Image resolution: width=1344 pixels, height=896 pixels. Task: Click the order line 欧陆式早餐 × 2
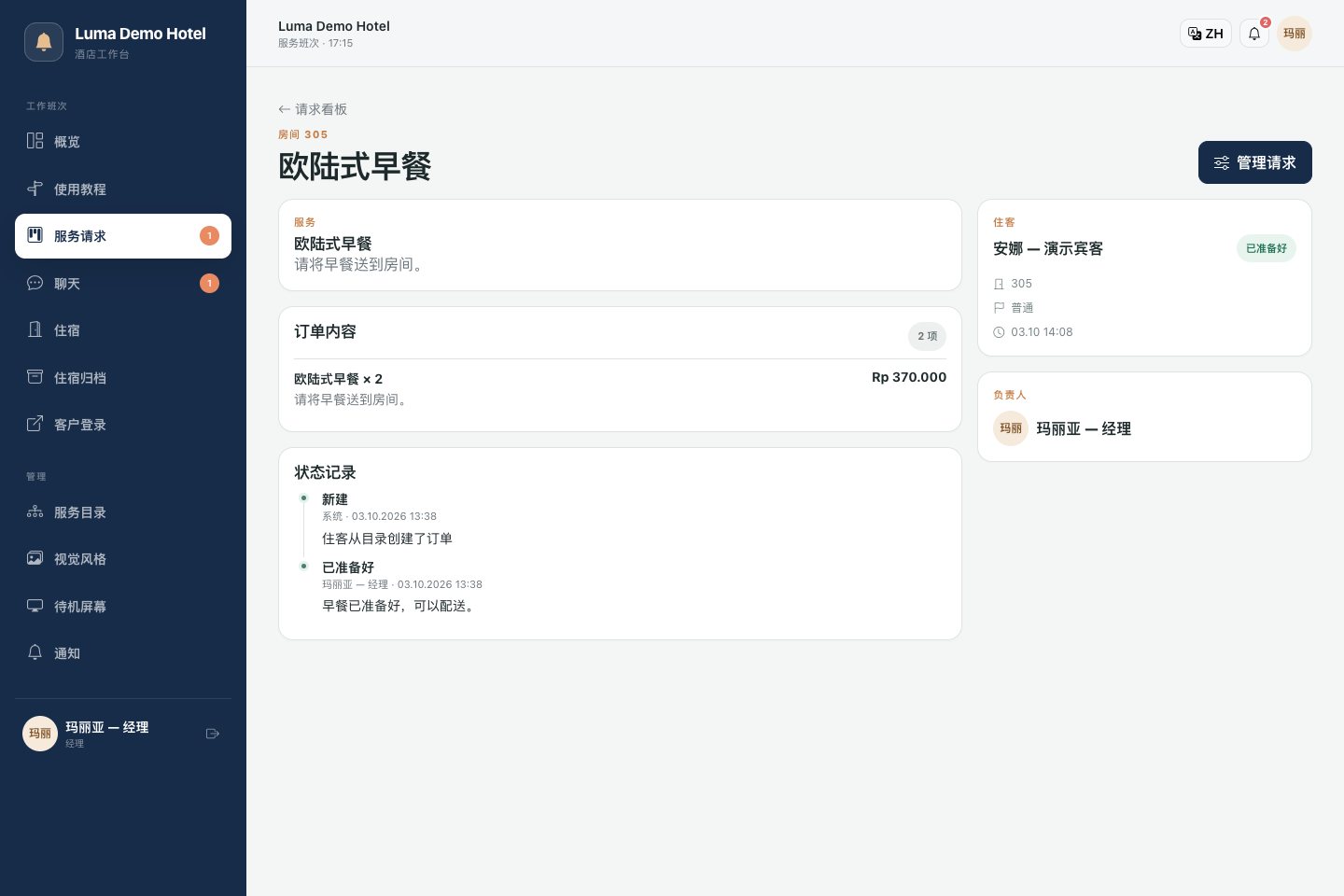point(339,379)
